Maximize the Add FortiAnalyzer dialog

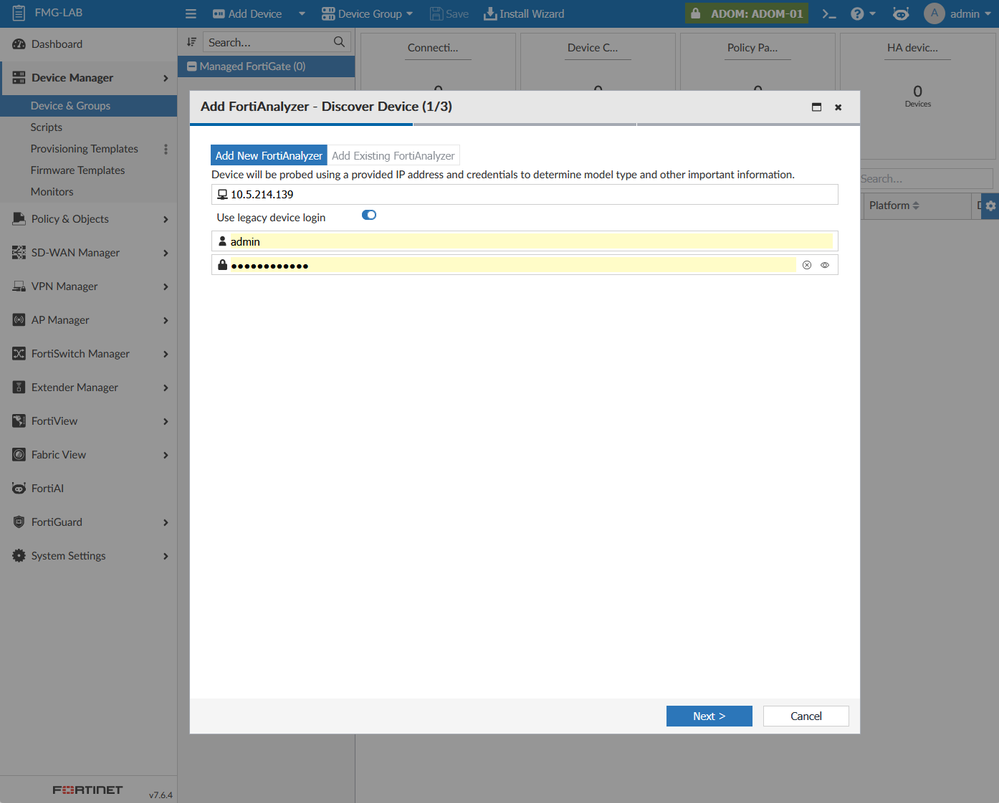817,107
